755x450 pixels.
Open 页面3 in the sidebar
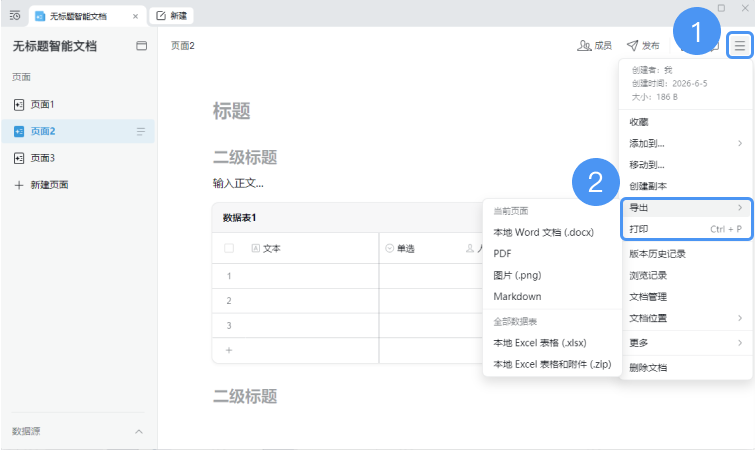coord(78,158)
